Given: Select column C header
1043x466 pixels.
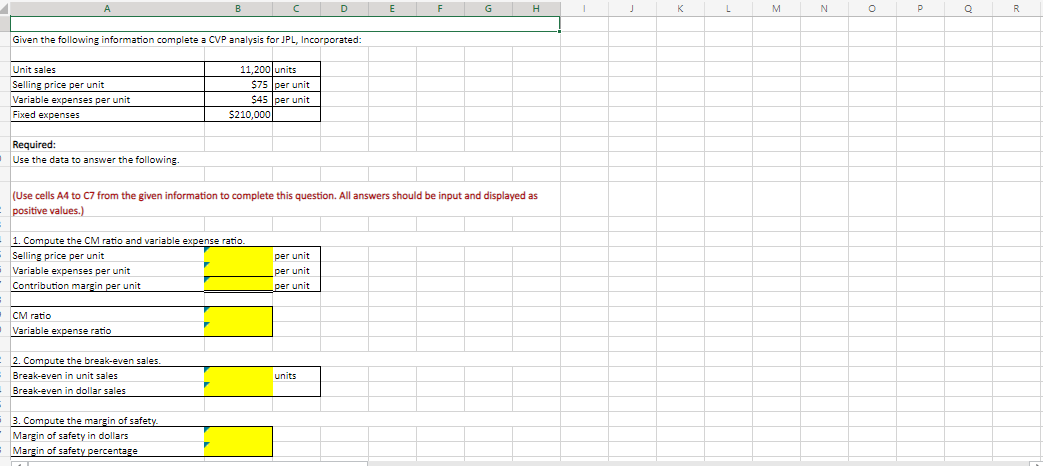Looking at the screenshot, I should (296, 9).
